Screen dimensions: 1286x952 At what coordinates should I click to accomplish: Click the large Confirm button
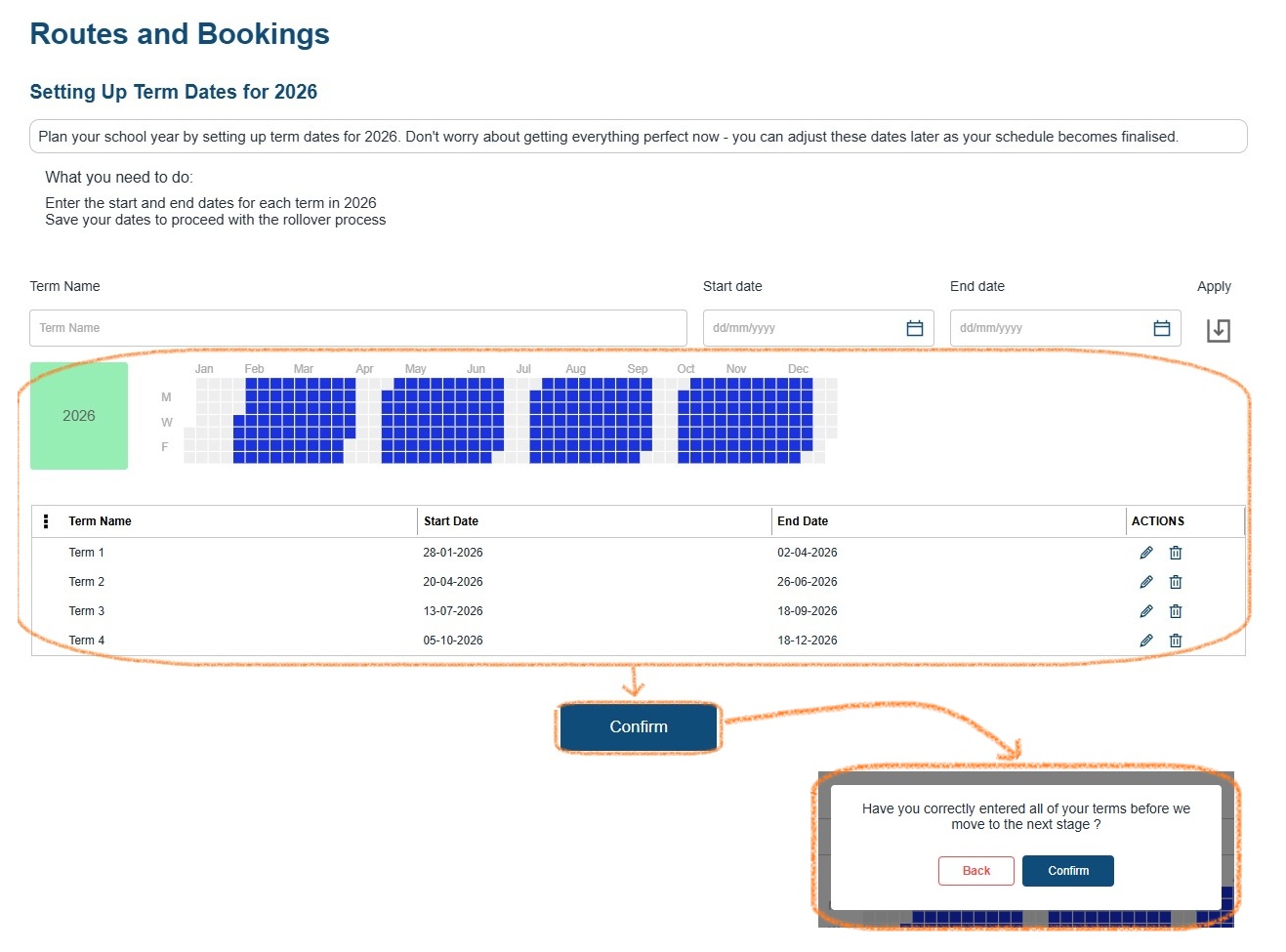click(639, 726)
